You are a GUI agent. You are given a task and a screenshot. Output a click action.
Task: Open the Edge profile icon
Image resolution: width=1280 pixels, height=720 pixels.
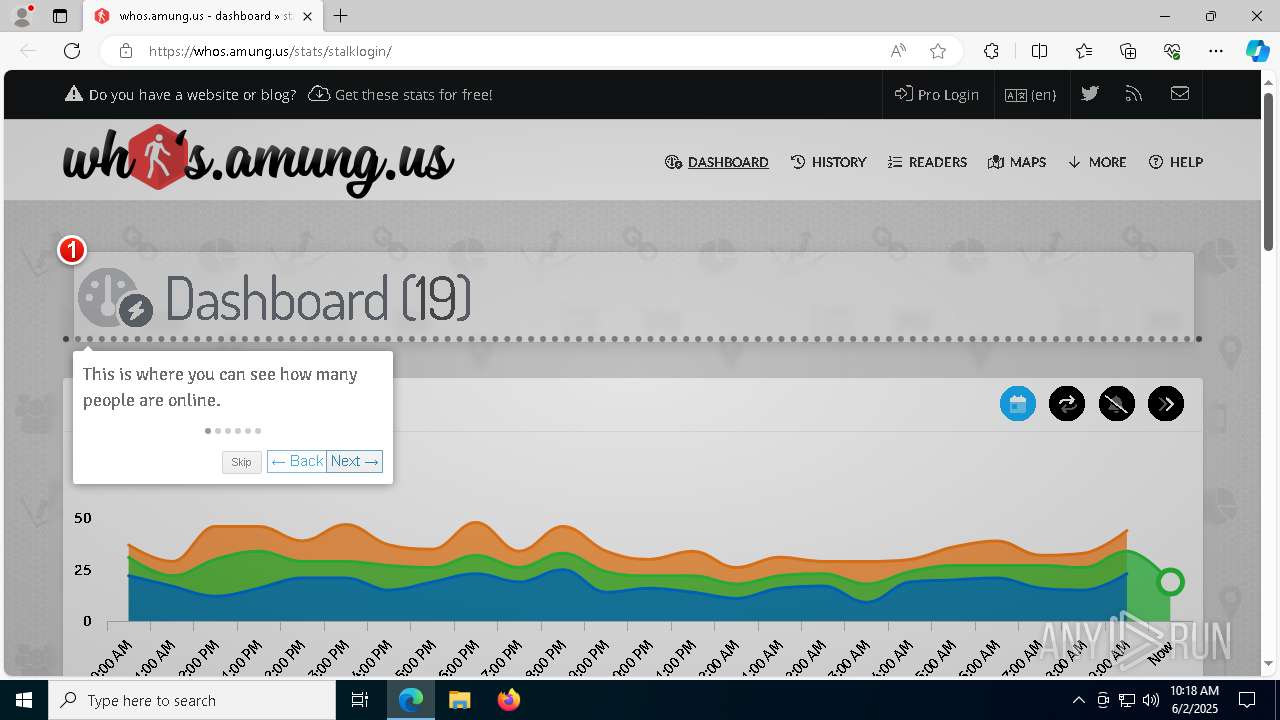pyautogui.click(x=21, y=16)
